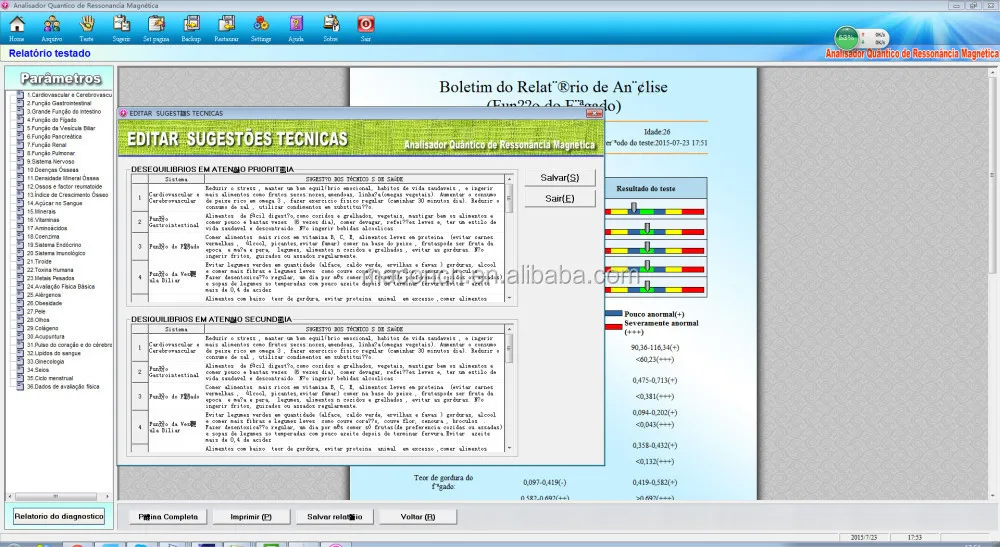Go back with the Voltar (R) button
The height and width of the screenshot is (547, 1000).
418,517
